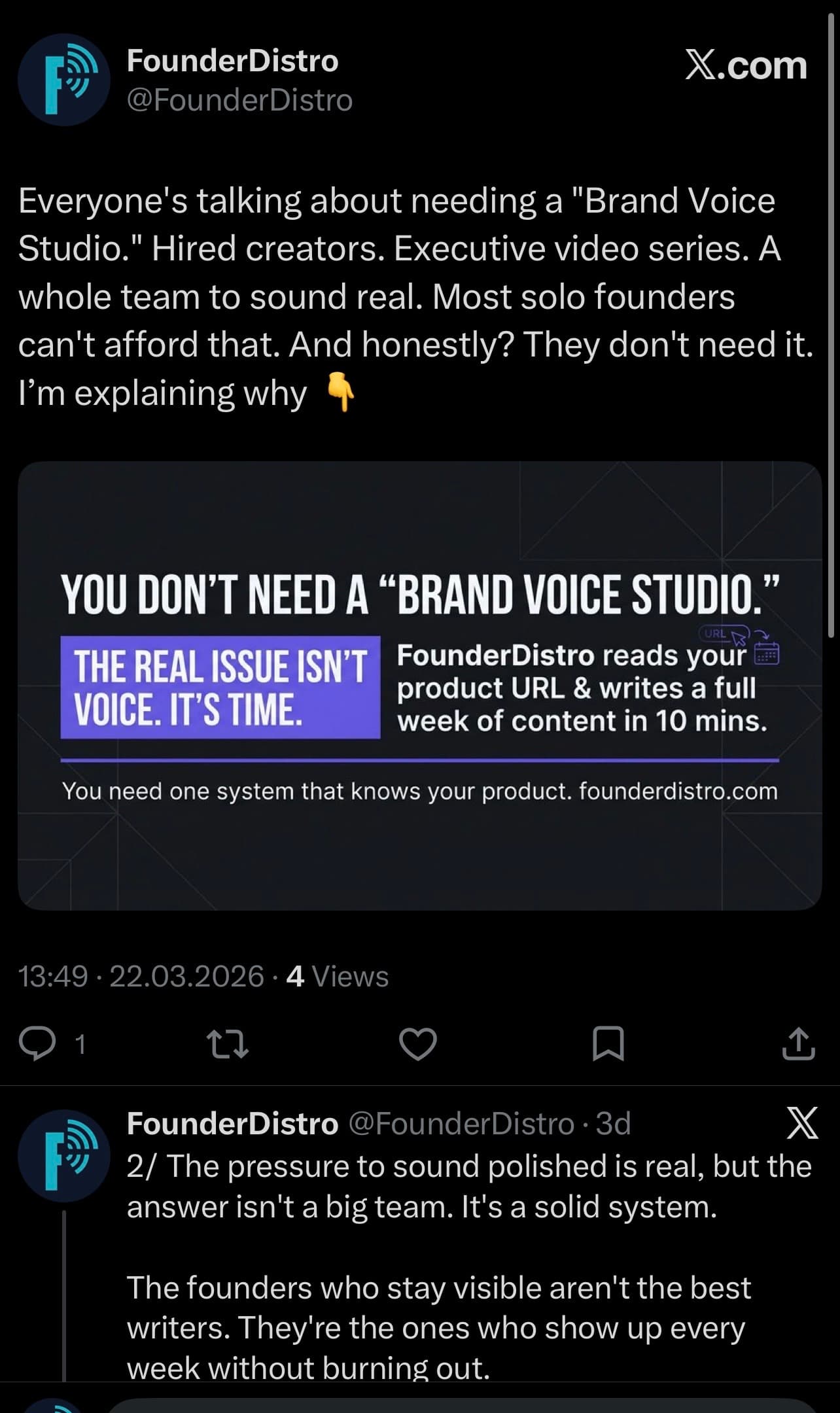Viewport: 840px width, 1413px height.
Task: Tap the share upload icon
Action: point(798,1043)
